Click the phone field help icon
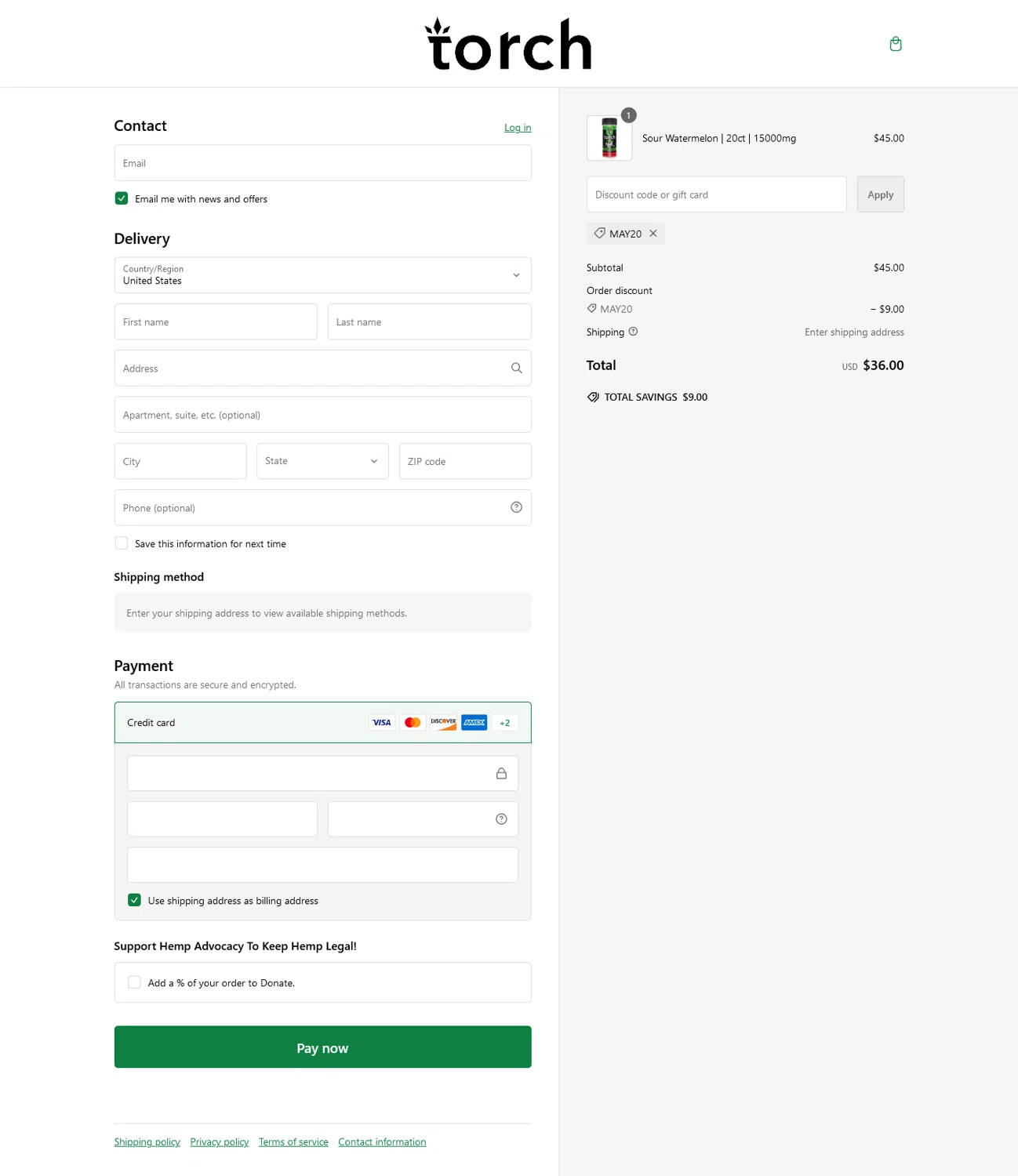Viewport: 1018px width, 1176px height. (x=516, y=507)
